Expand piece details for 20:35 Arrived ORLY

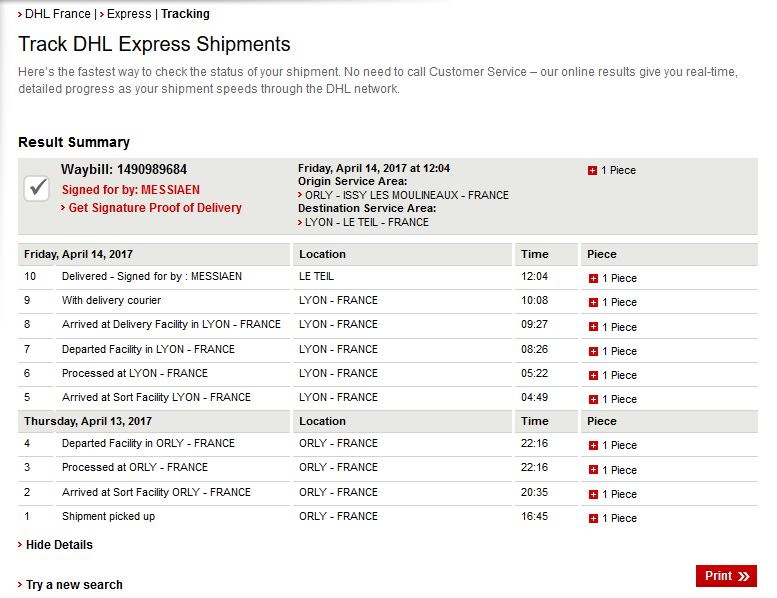click(593, 494)
